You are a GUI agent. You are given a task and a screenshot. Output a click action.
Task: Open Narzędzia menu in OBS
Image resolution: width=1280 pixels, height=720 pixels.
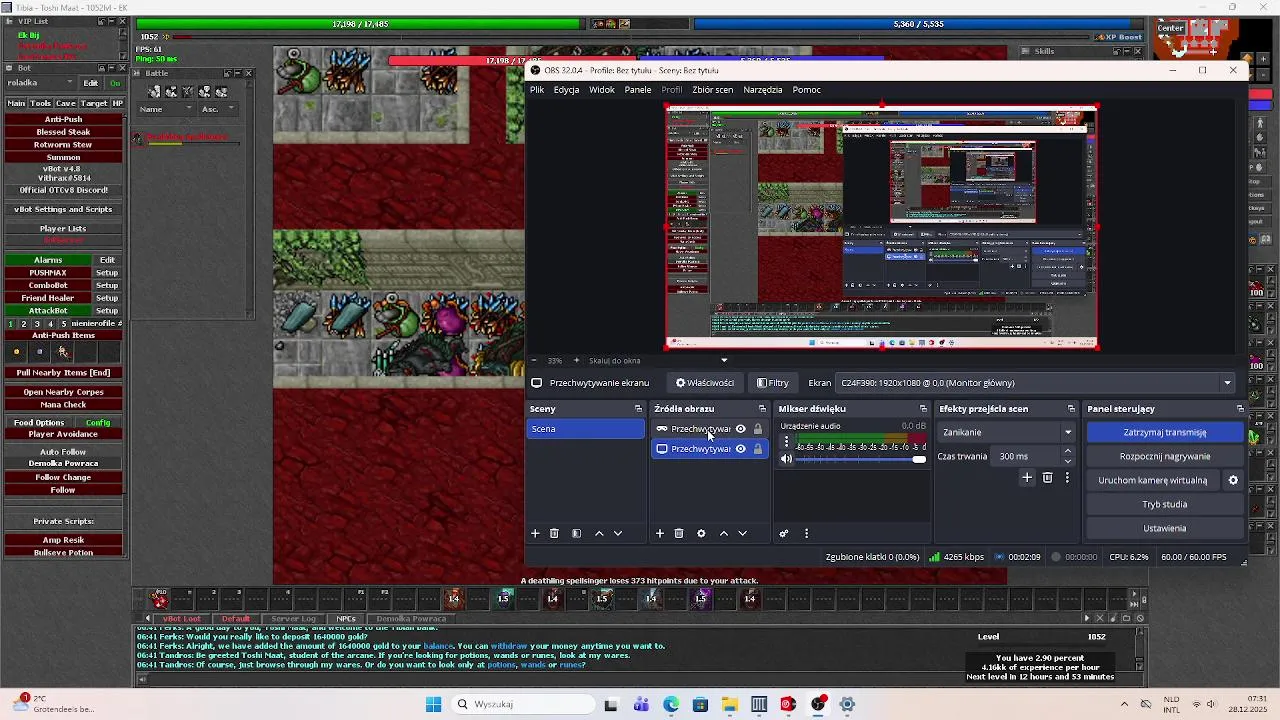[763, 90]
